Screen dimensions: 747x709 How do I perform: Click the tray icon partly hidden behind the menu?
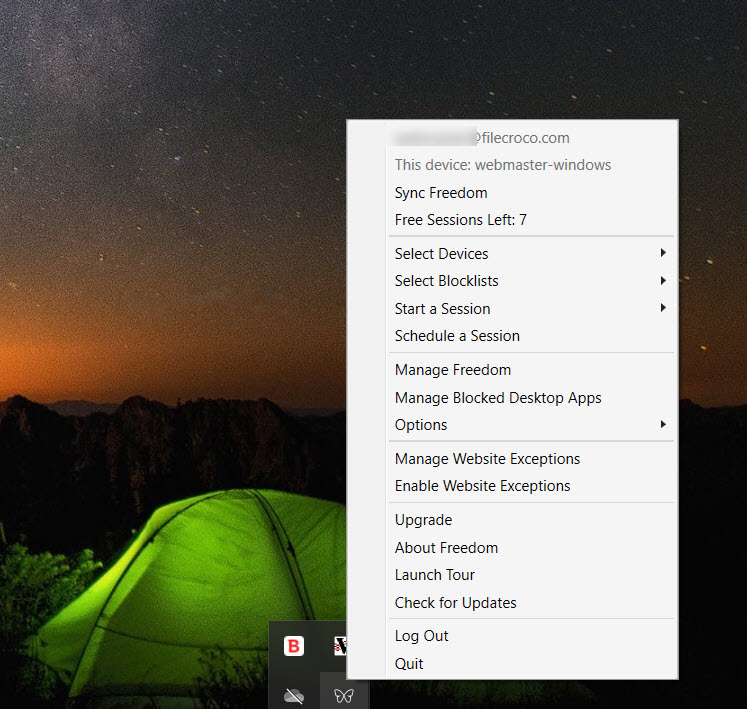[340, 646]
